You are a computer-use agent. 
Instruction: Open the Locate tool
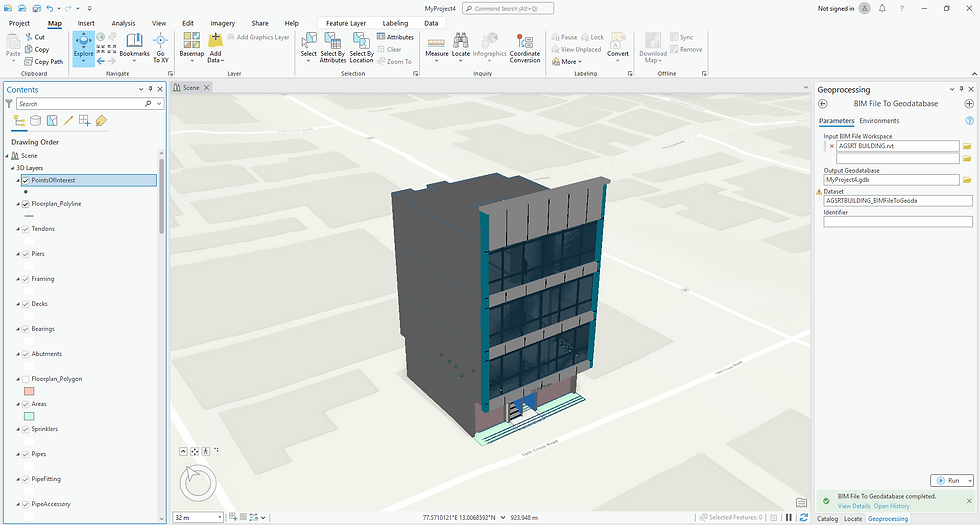tap(461, 48)
